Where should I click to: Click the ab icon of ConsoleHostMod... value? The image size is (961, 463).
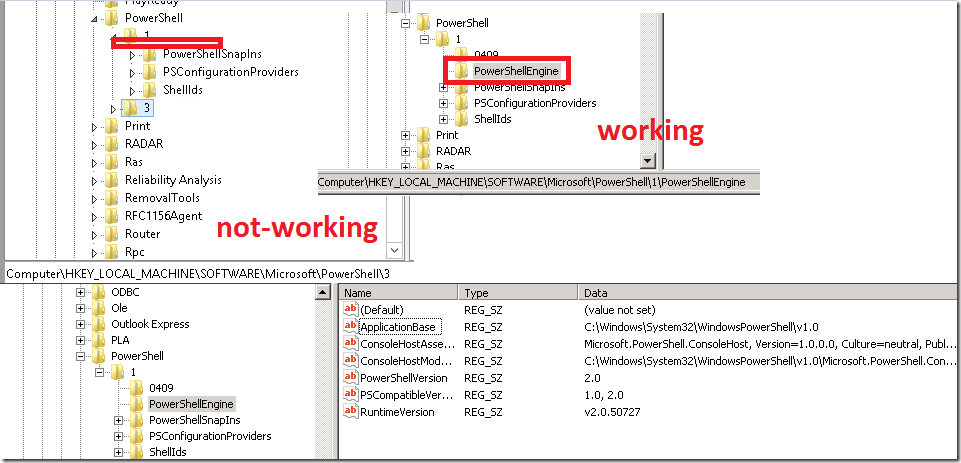(x=351, y=361)
